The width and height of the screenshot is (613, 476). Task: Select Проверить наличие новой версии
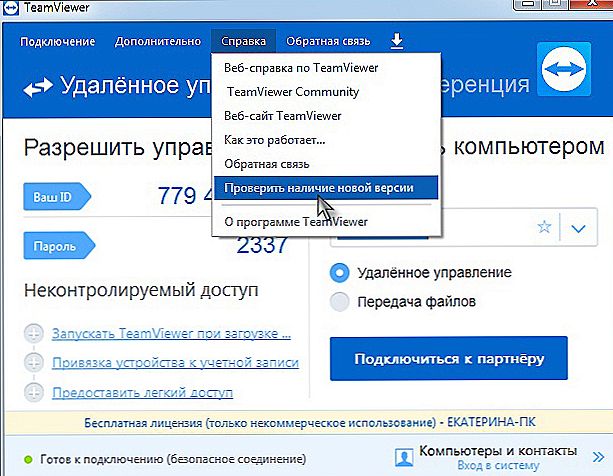click(326, 188)
